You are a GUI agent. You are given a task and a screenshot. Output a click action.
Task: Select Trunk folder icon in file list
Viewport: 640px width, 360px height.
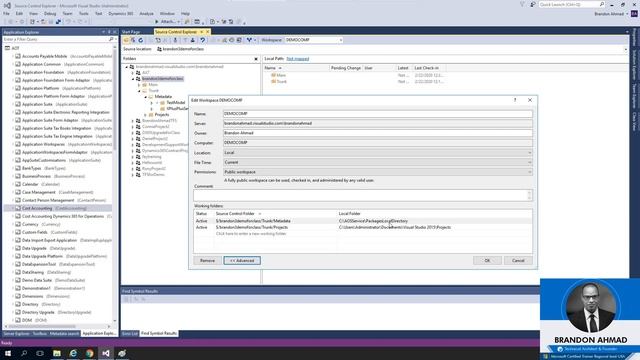[273, 81]
